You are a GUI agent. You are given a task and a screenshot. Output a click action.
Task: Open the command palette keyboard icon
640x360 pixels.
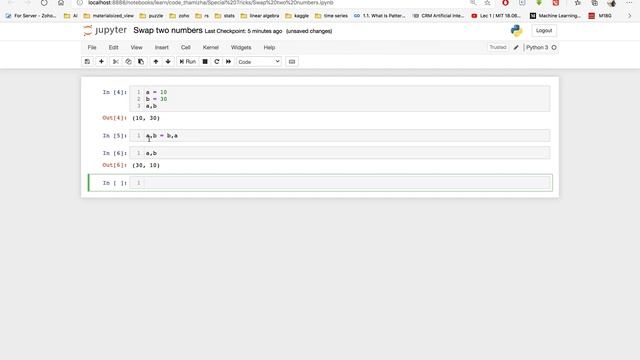coord(291,62)
